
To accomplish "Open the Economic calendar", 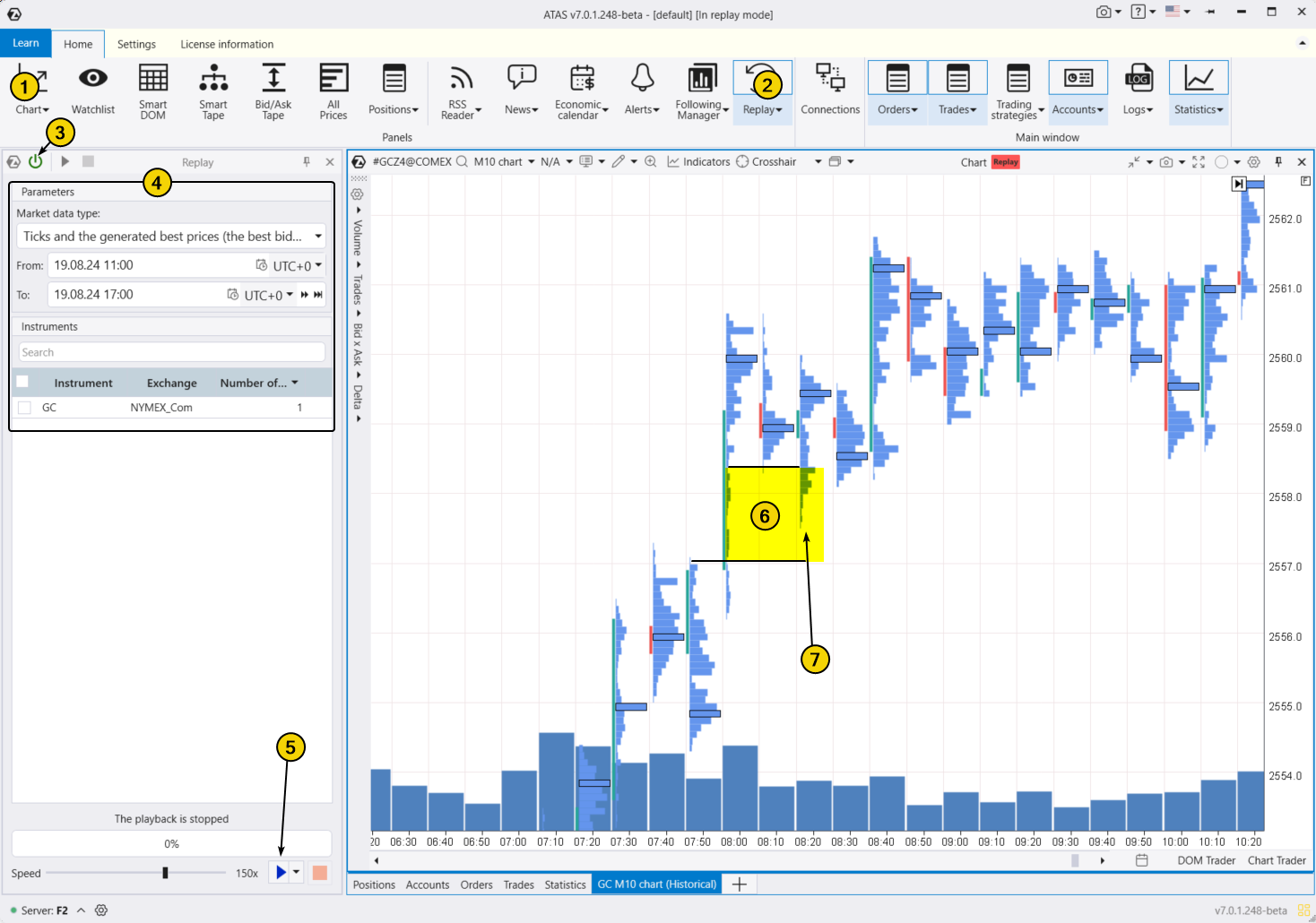I will point(581,90).
